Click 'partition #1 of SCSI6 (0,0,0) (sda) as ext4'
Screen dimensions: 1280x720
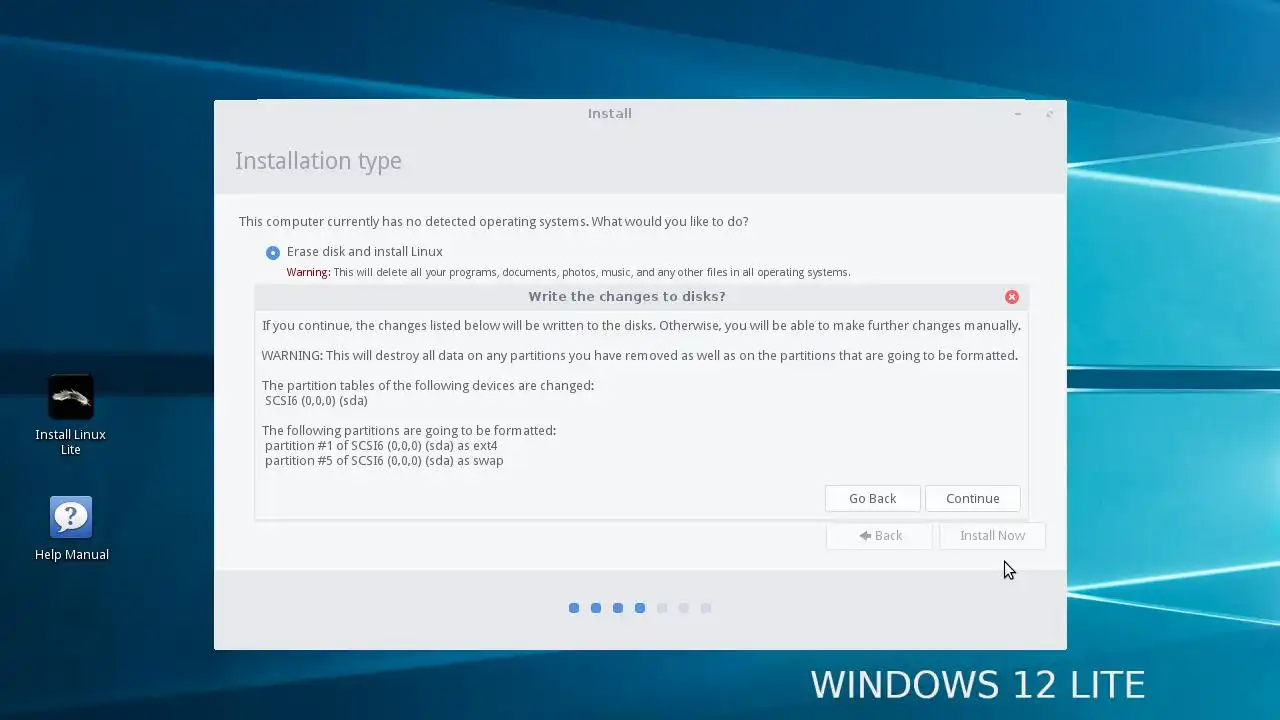pos(381,446)
